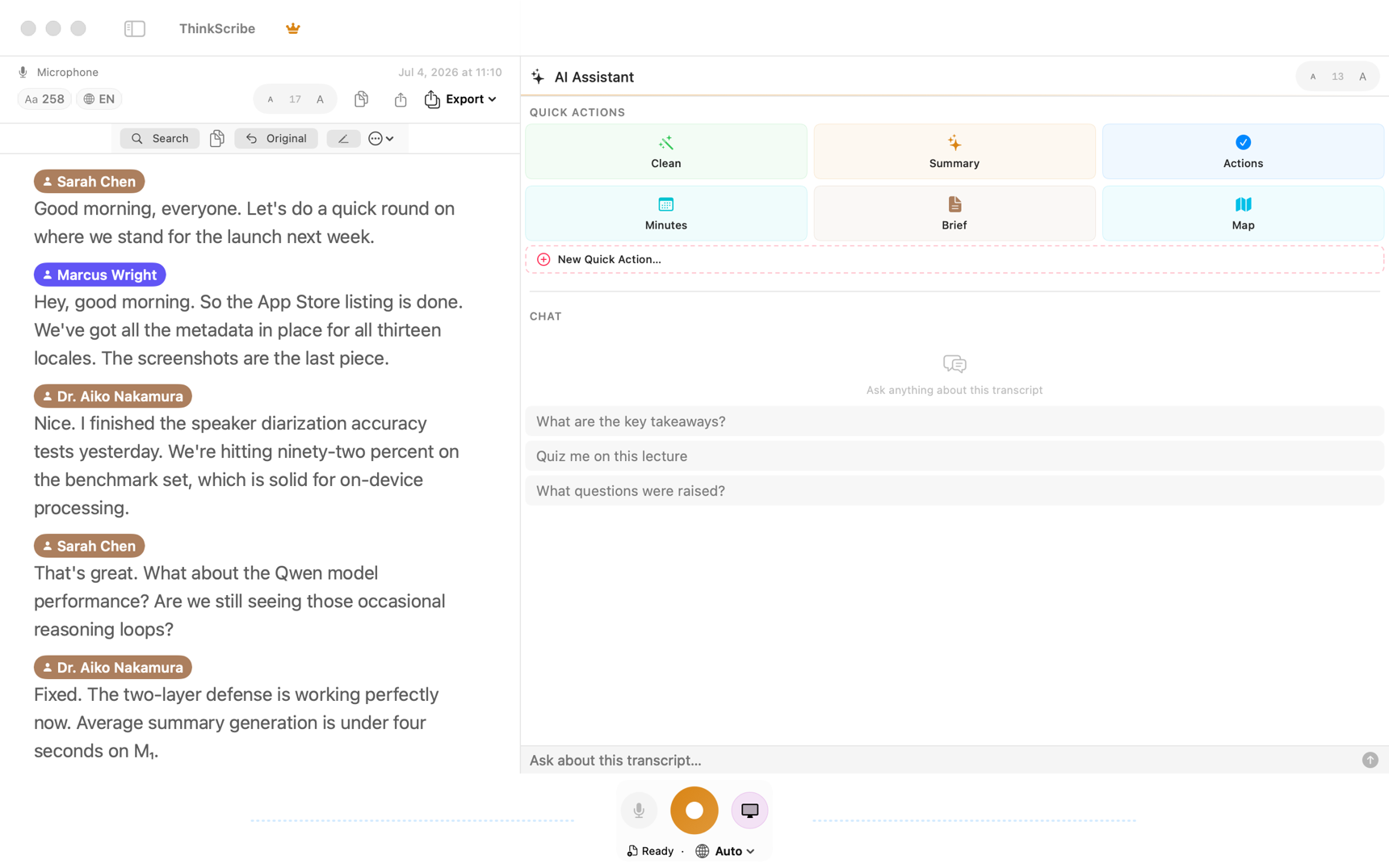This screenshot has width=1389, height=868.
Task: Click the AI font size value 13
Action: 1338,78
